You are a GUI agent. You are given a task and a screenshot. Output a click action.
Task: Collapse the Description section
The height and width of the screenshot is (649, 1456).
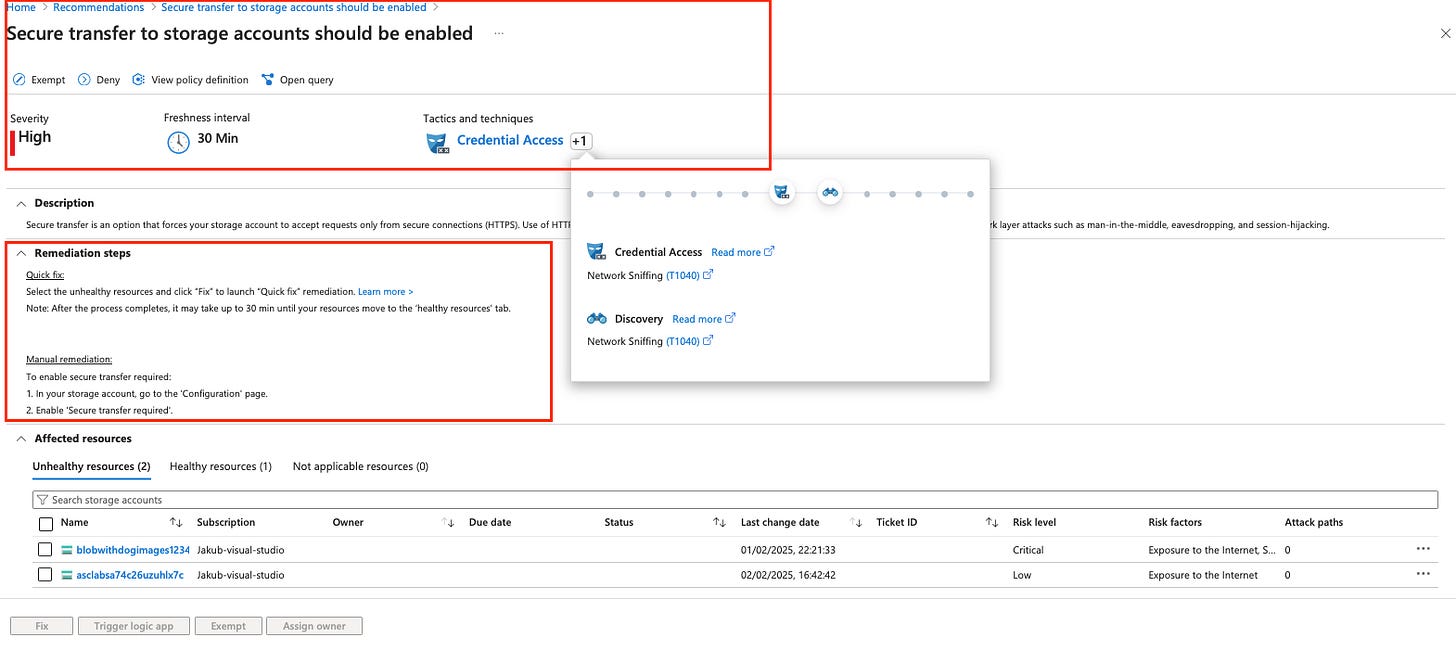pos(21,203)
